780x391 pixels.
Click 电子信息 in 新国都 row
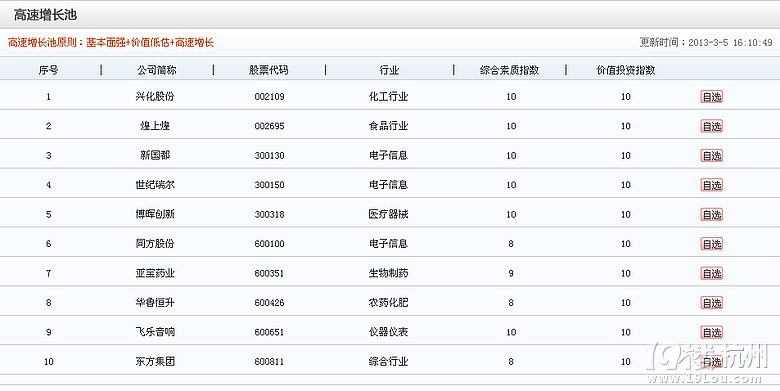(x=389, y=155)
